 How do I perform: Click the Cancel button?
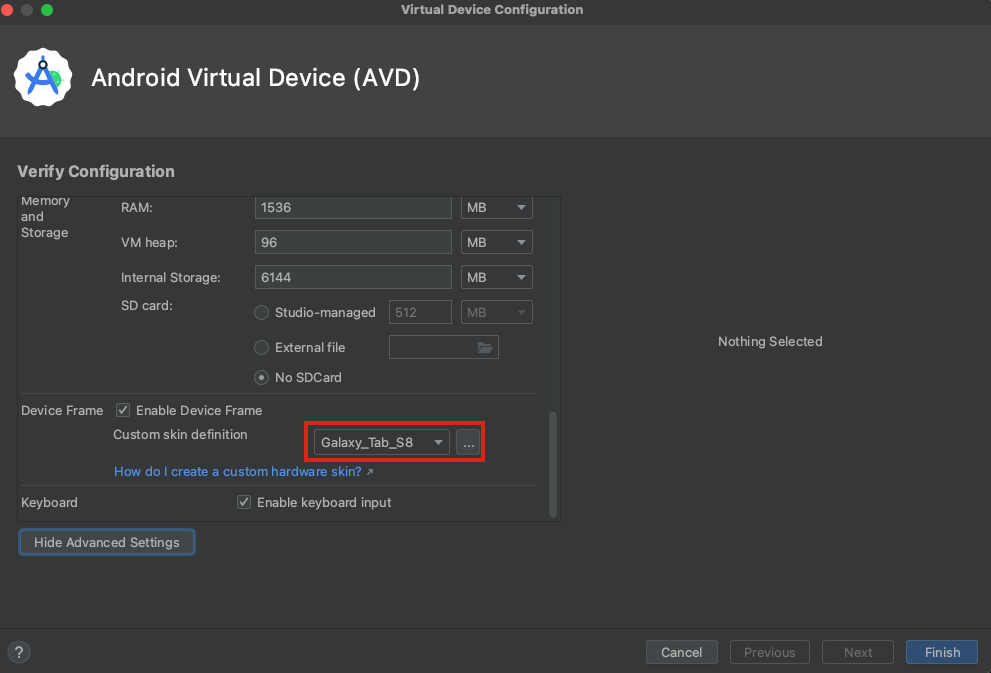pyautogui.click(x=681, y=652)
